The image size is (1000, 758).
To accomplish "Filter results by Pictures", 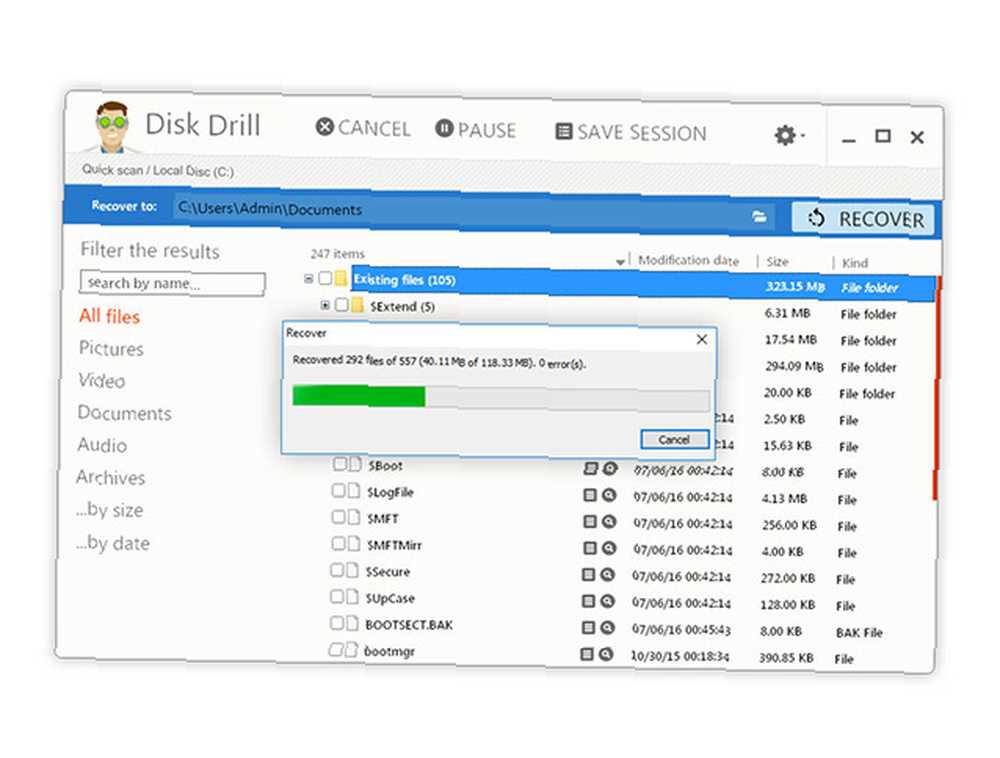I will [x=111, y=348].
